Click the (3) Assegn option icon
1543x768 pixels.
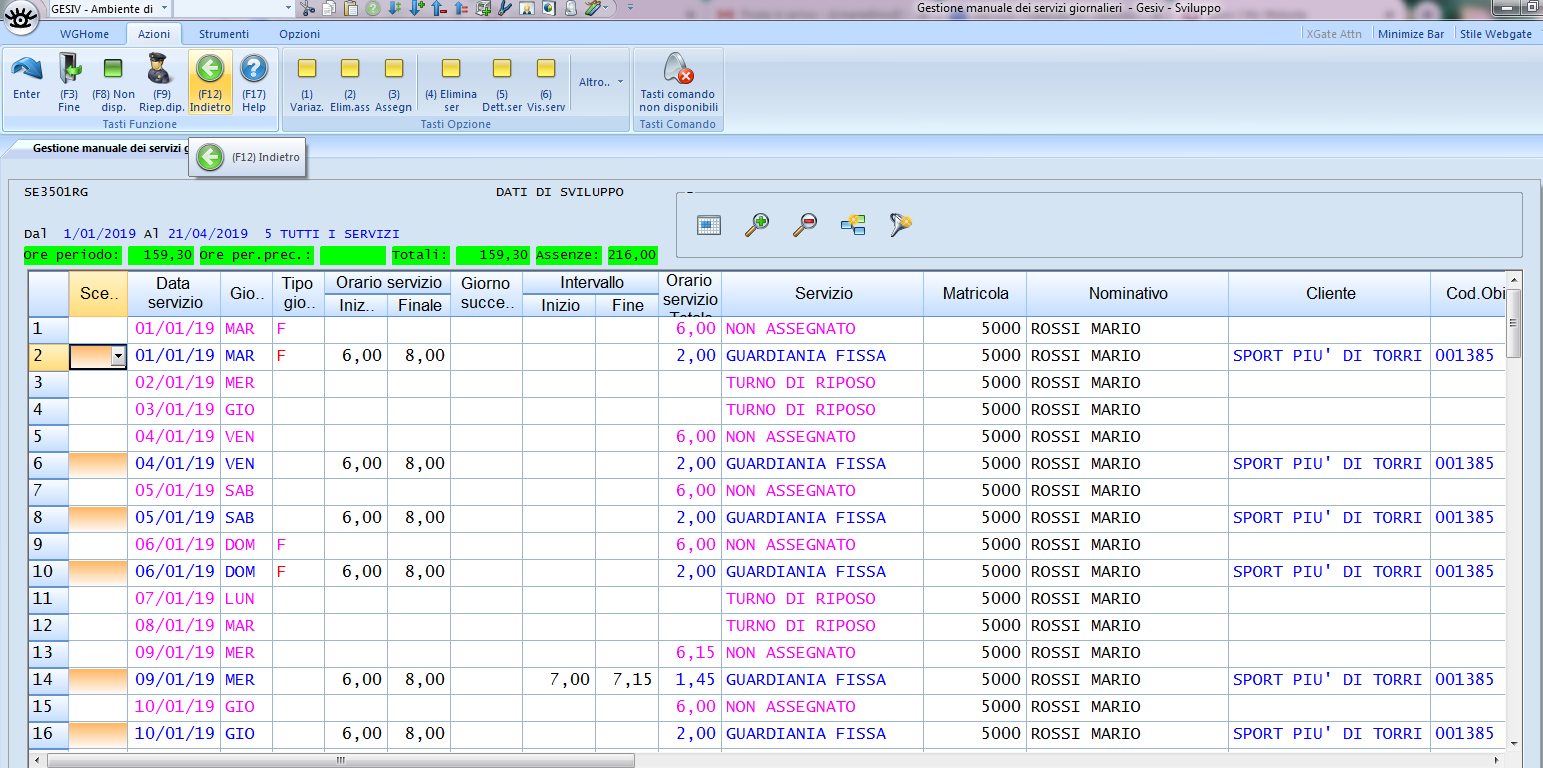click(x=394, y=80)
